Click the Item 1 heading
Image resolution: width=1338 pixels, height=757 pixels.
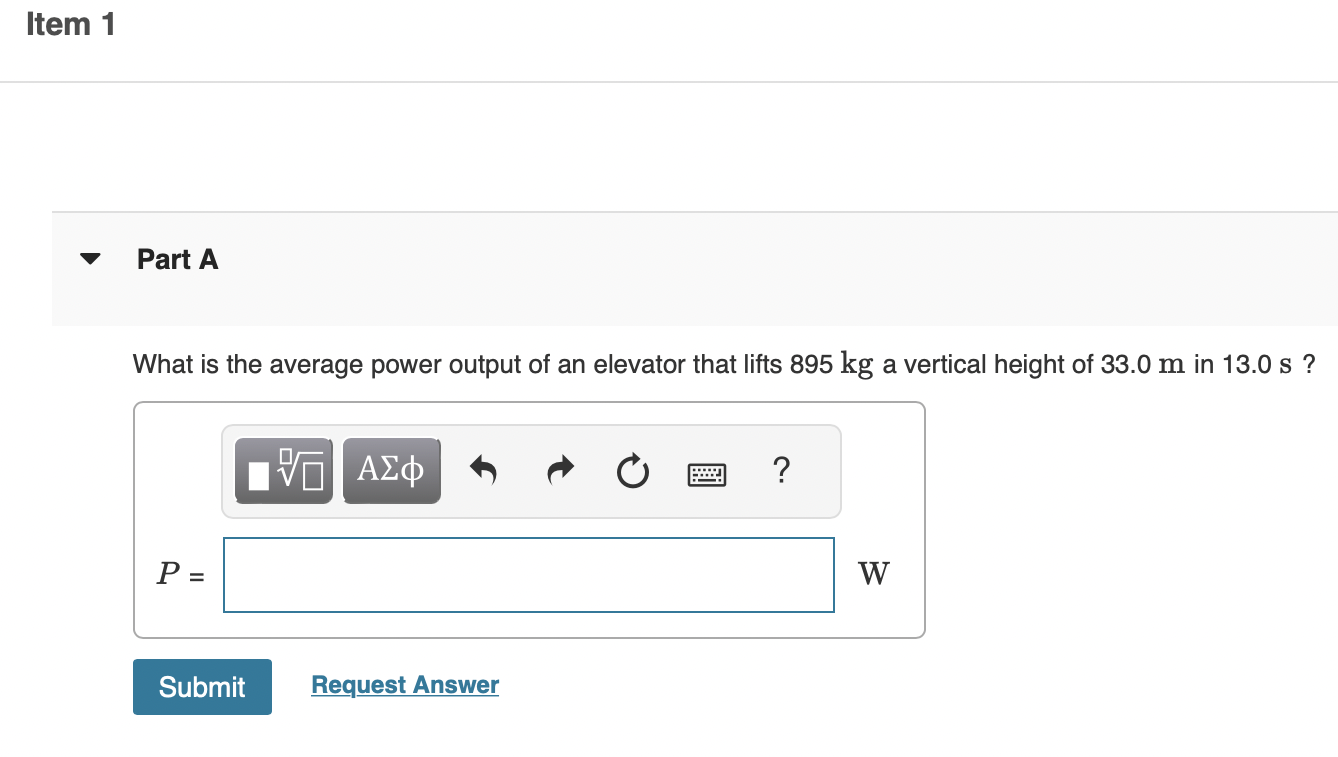point(68,23)
